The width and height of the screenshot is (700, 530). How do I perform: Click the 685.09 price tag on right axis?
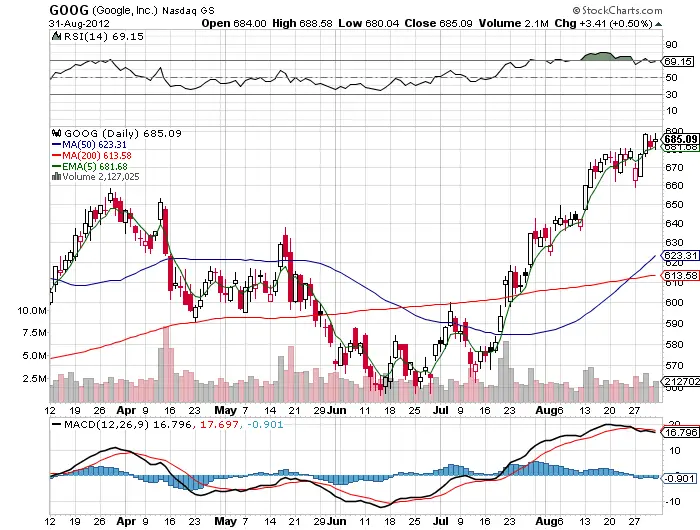coord(680,139)
